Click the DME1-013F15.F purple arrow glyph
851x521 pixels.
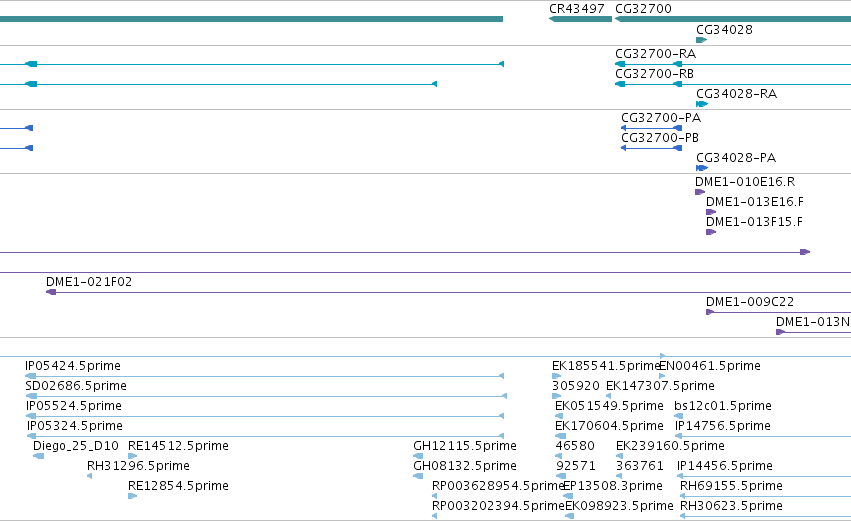711,232
